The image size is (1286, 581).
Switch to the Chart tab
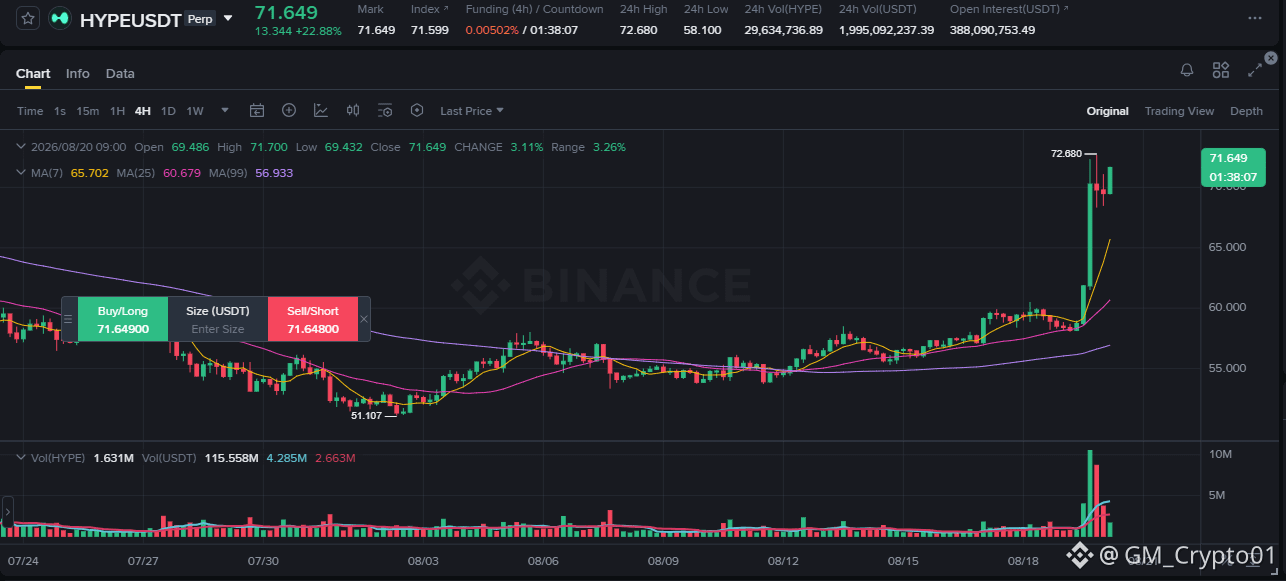pyautogui.click(x=33, y=74)
